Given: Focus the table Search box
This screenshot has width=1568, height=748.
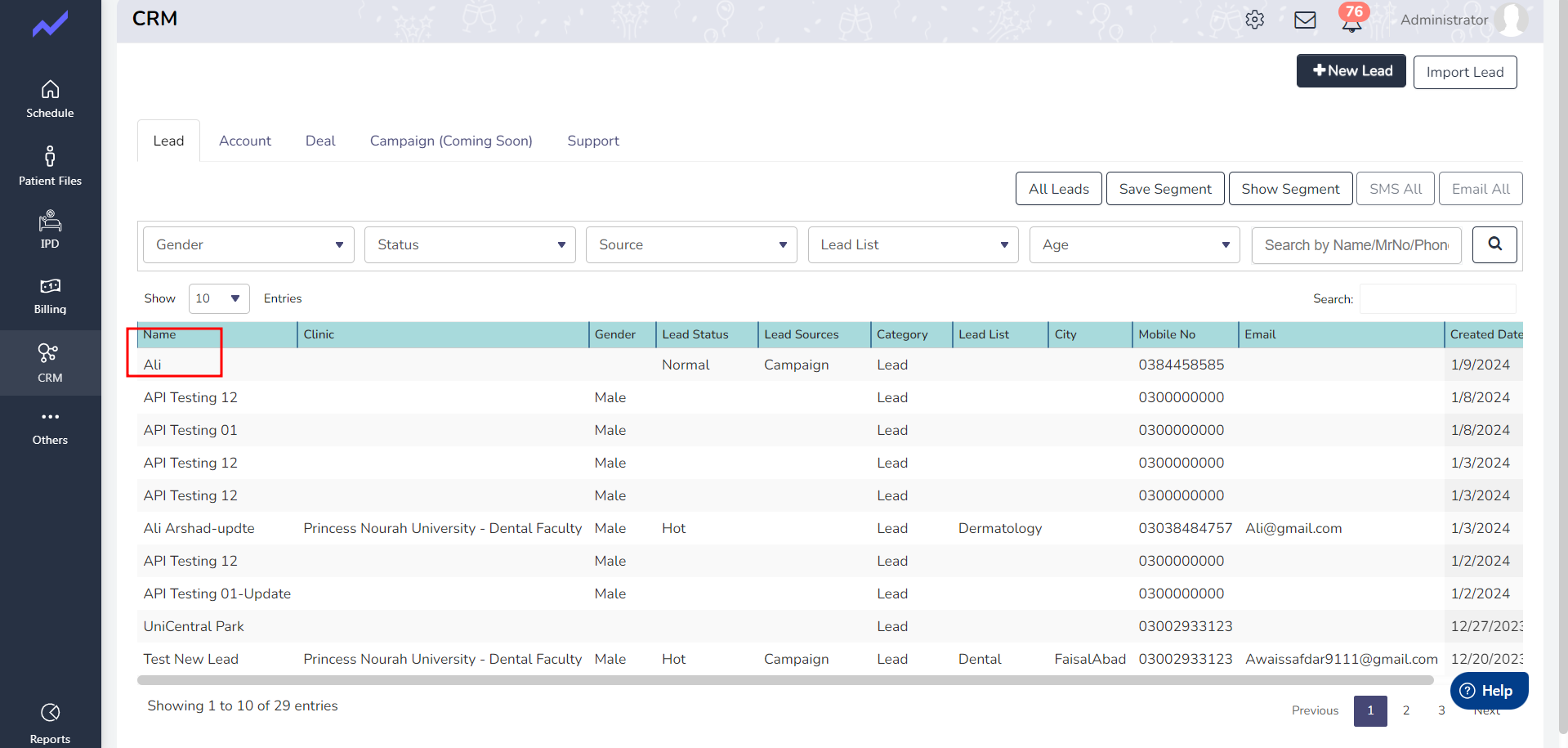Looking at the screenshot, I should click(x=1437, y=298).
